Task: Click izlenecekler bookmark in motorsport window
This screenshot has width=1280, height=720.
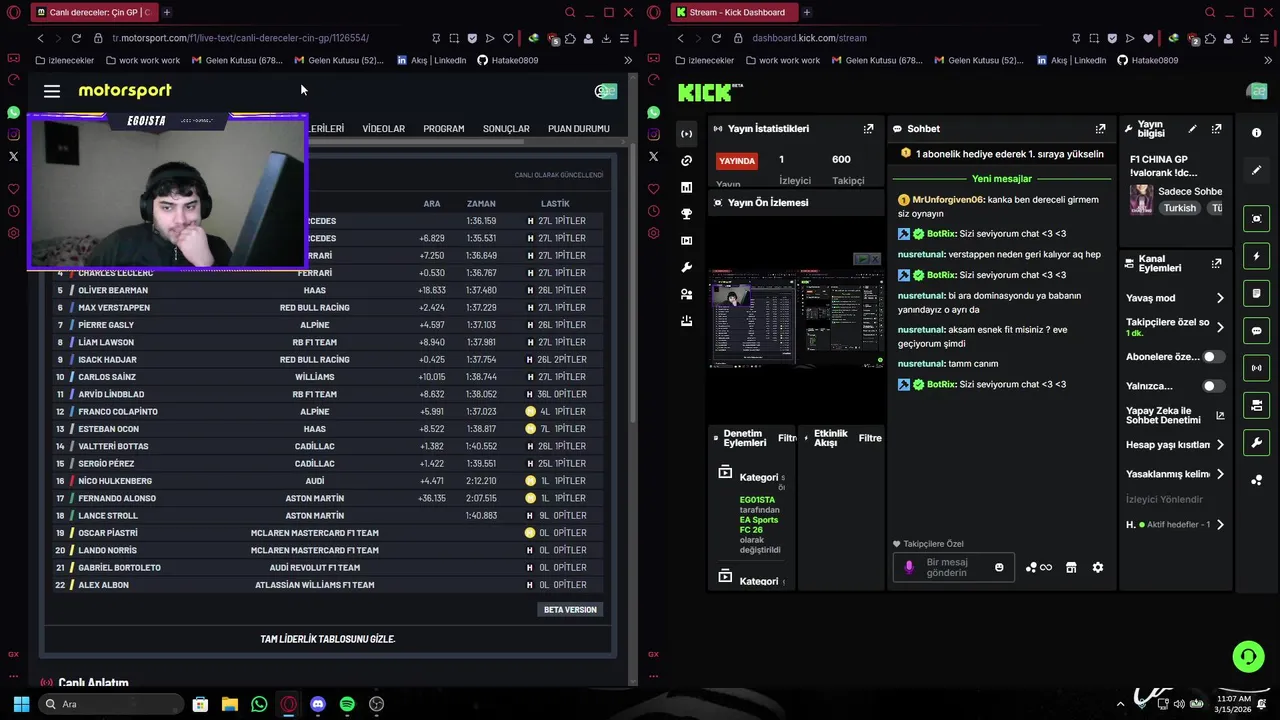Action: pyautogui.click(x=65, y=60)
